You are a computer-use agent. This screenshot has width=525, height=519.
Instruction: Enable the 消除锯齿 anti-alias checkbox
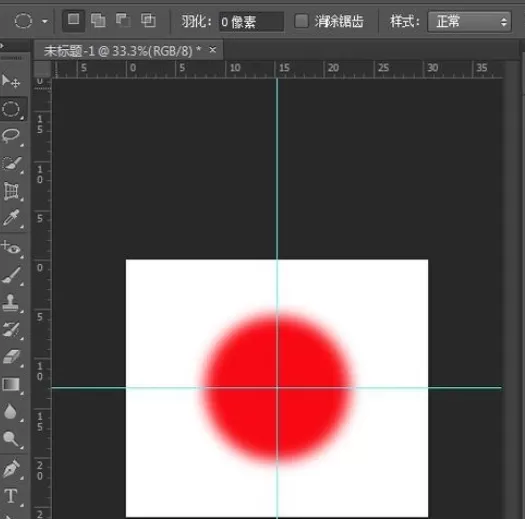click(x=301, y=21)
